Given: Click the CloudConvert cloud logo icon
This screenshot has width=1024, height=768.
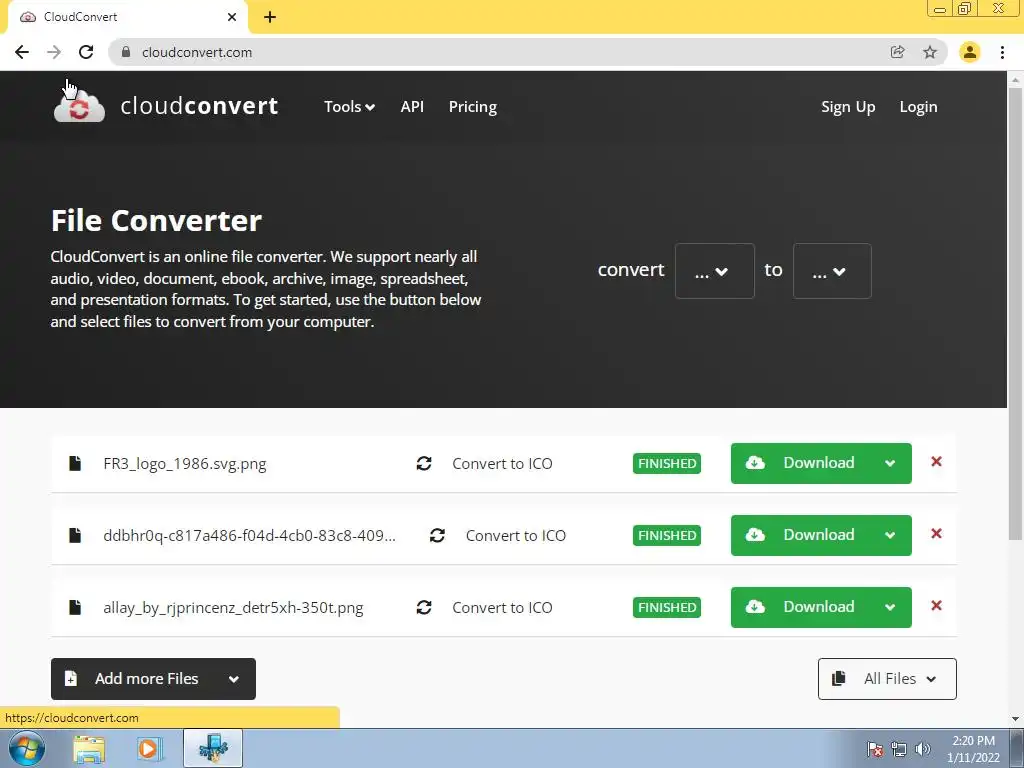Looking at the screenshot, I should pyautogui.click(x=79, y=106).
